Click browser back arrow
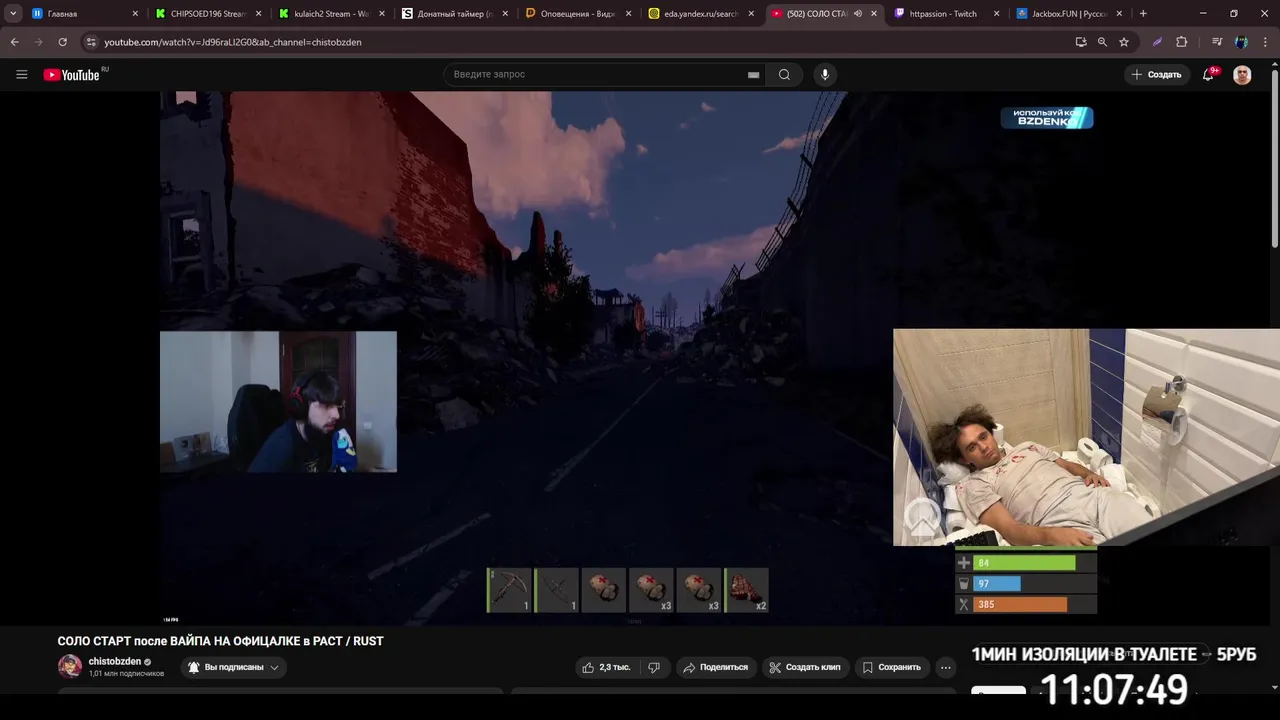This screenshot has width=1280, height=720. click(15, 42)
